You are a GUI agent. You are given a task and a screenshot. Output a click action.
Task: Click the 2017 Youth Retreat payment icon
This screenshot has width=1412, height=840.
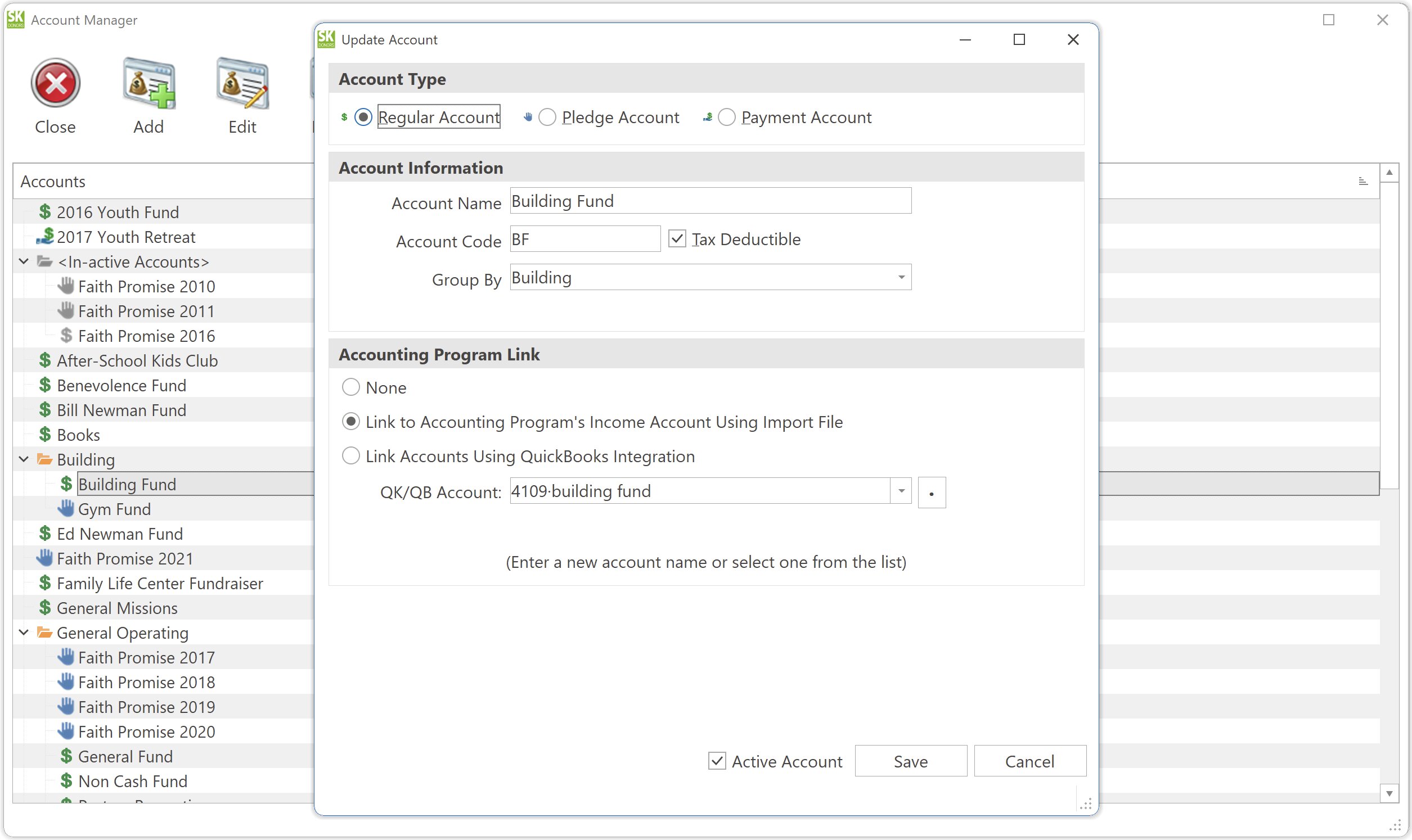point(45,237)
